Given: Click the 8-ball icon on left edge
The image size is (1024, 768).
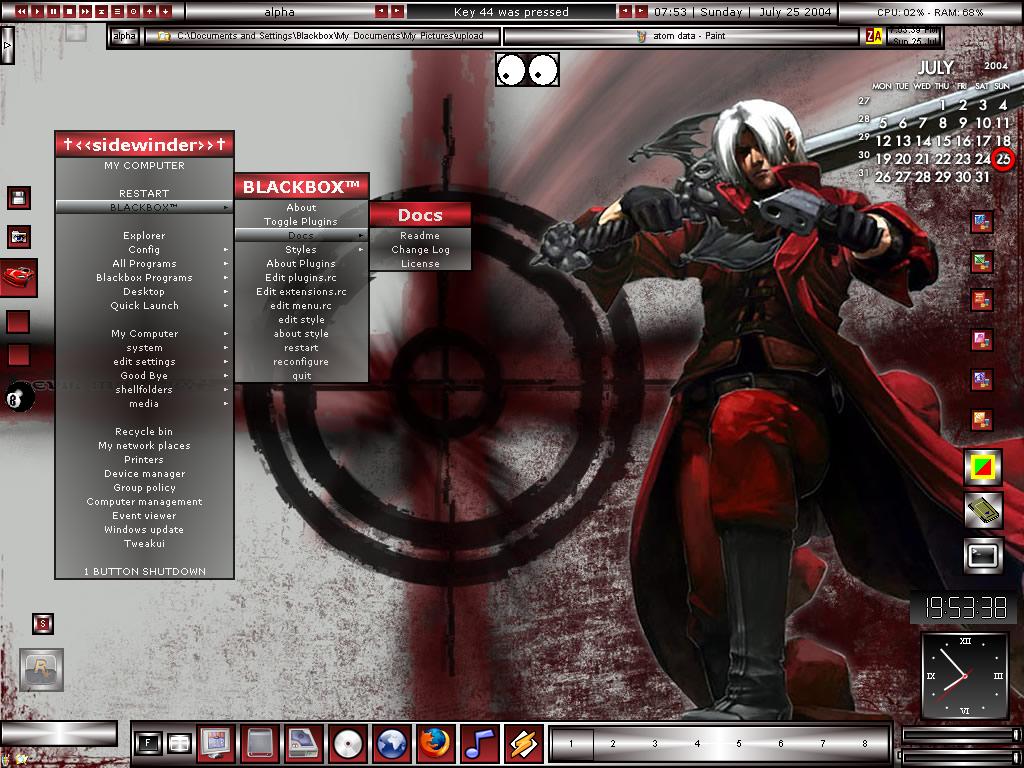Looking at the screenshot, I should (20, 396).
